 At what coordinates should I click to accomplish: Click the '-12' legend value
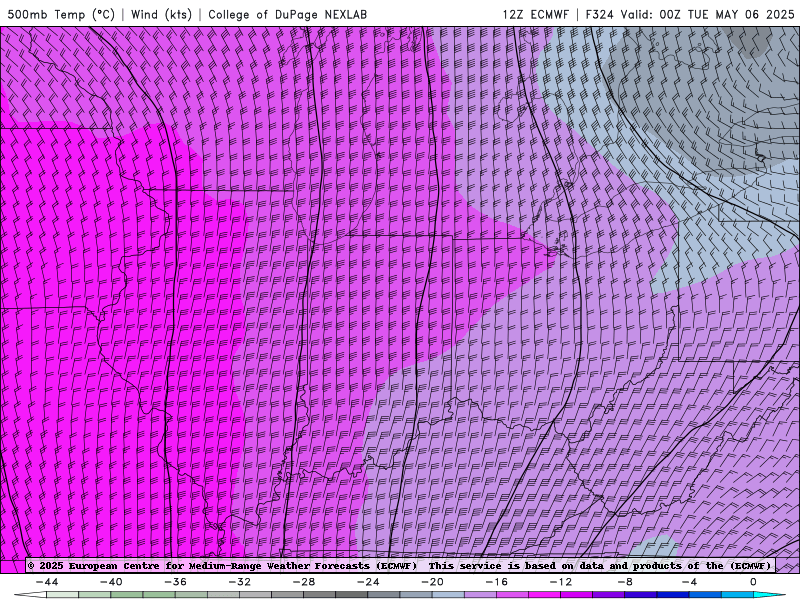point(561,582)
